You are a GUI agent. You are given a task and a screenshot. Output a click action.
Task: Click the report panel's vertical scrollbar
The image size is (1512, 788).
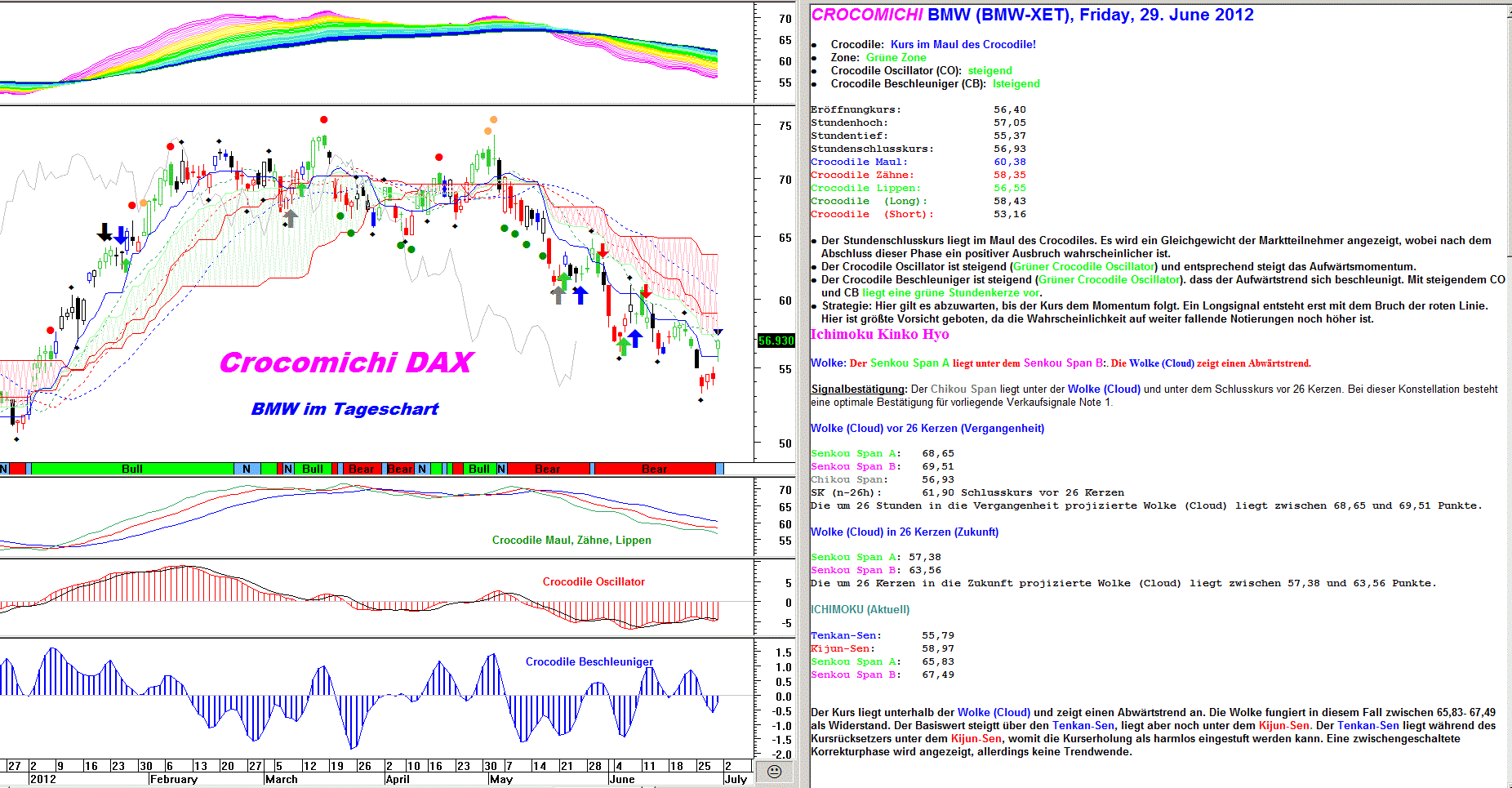pos(1507,392)
